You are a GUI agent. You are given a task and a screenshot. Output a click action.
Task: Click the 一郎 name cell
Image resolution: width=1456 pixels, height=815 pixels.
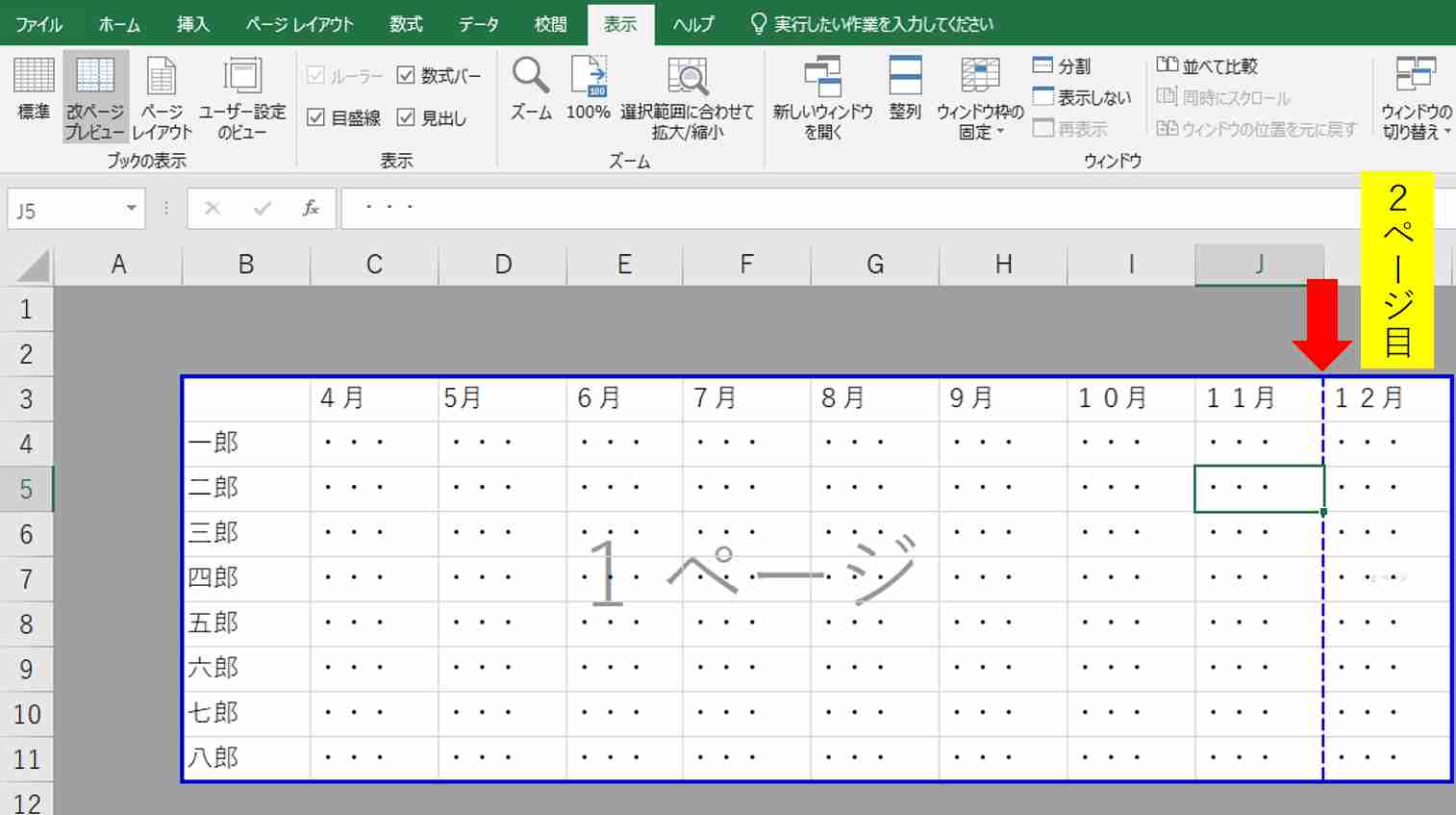coord(247,444)
